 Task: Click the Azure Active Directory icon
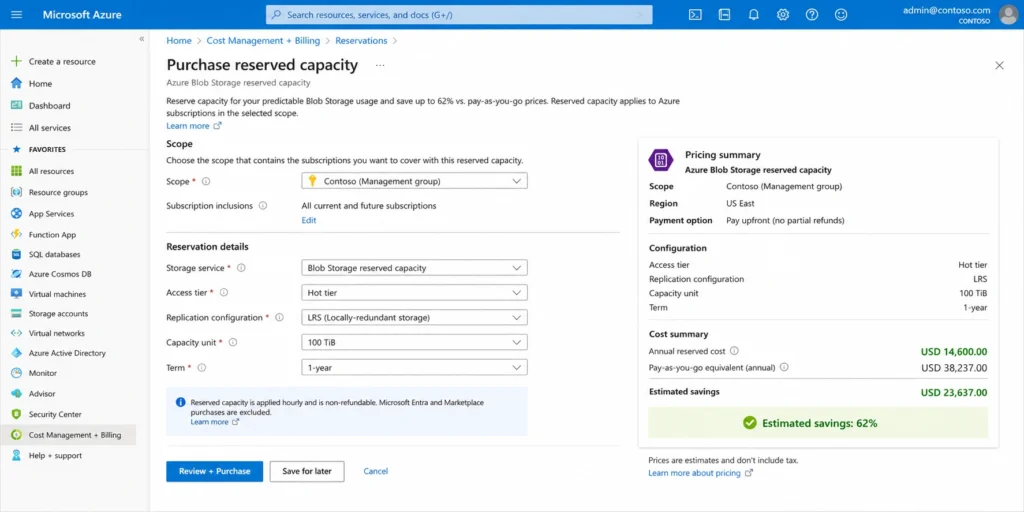17,353
